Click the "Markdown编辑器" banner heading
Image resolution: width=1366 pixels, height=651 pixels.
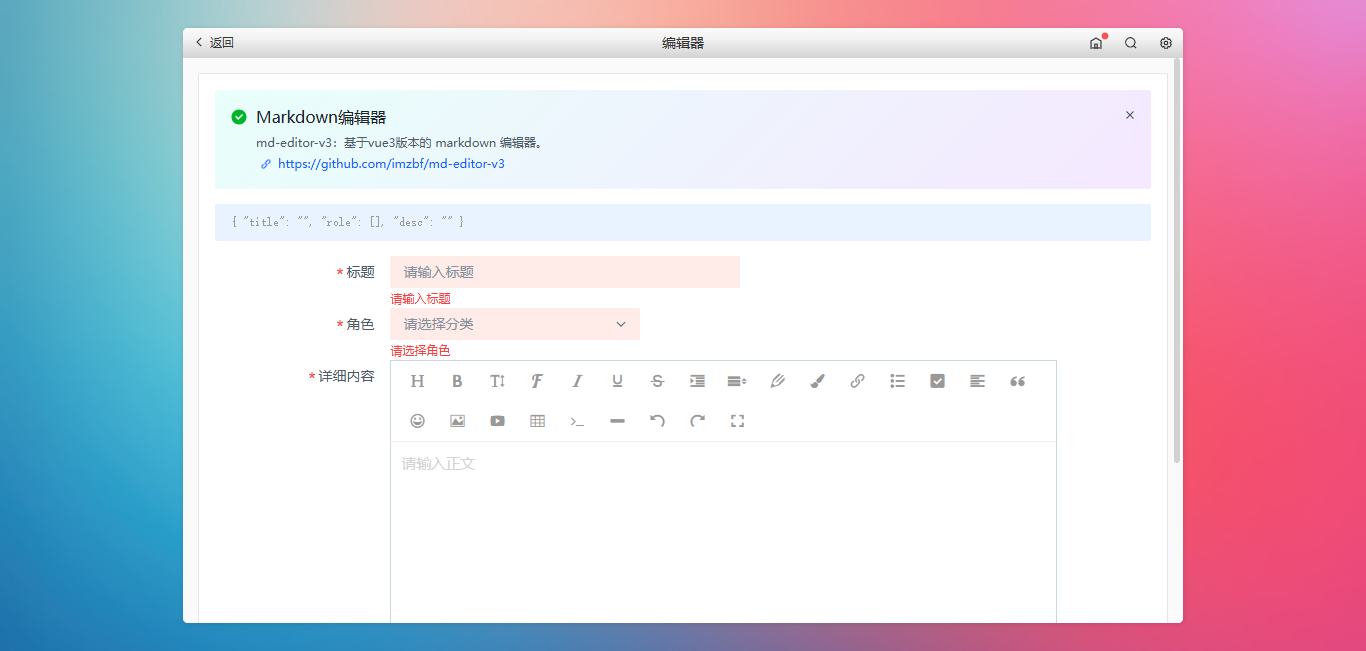point(321,117)
